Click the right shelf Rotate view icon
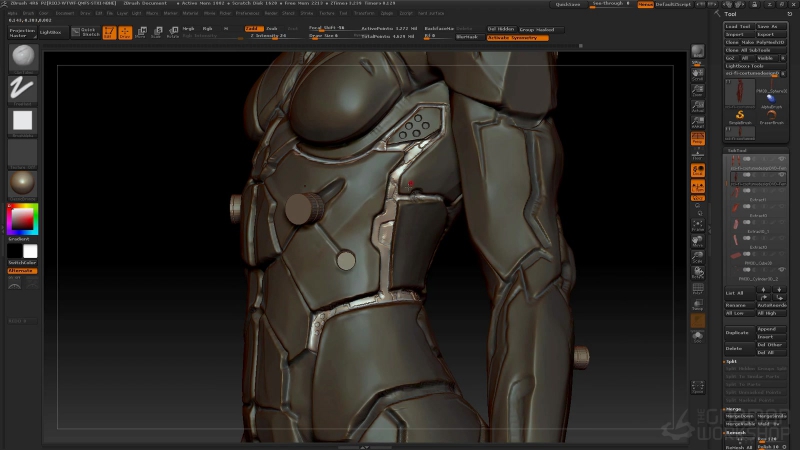This screenshot has height=450, width=800. coord(697,273)
